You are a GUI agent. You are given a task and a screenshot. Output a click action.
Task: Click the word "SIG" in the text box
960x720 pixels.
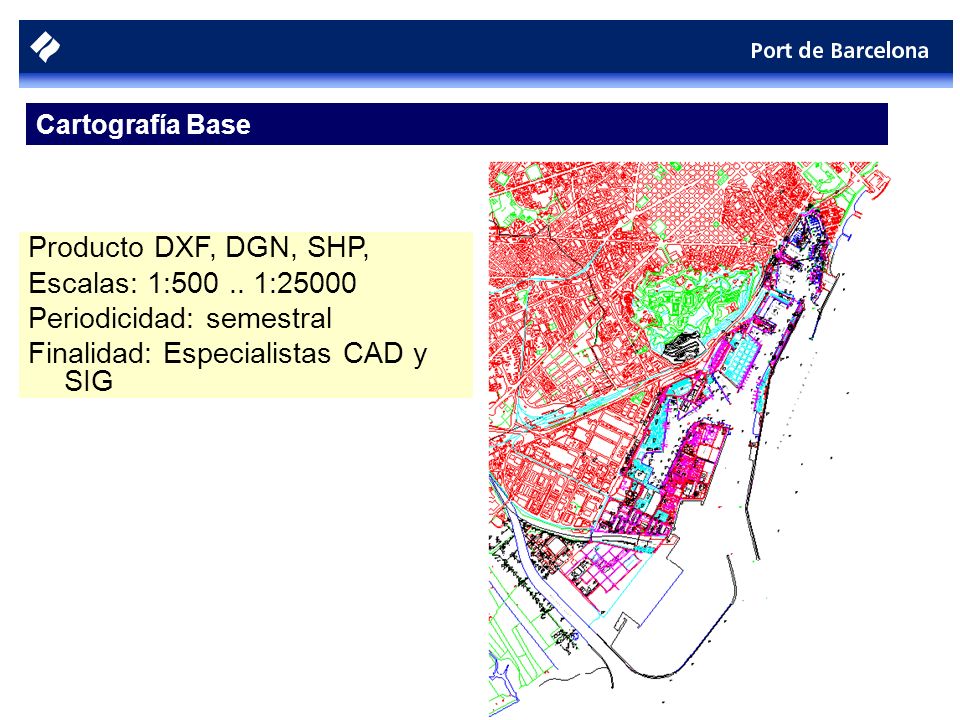pos(89,381)
